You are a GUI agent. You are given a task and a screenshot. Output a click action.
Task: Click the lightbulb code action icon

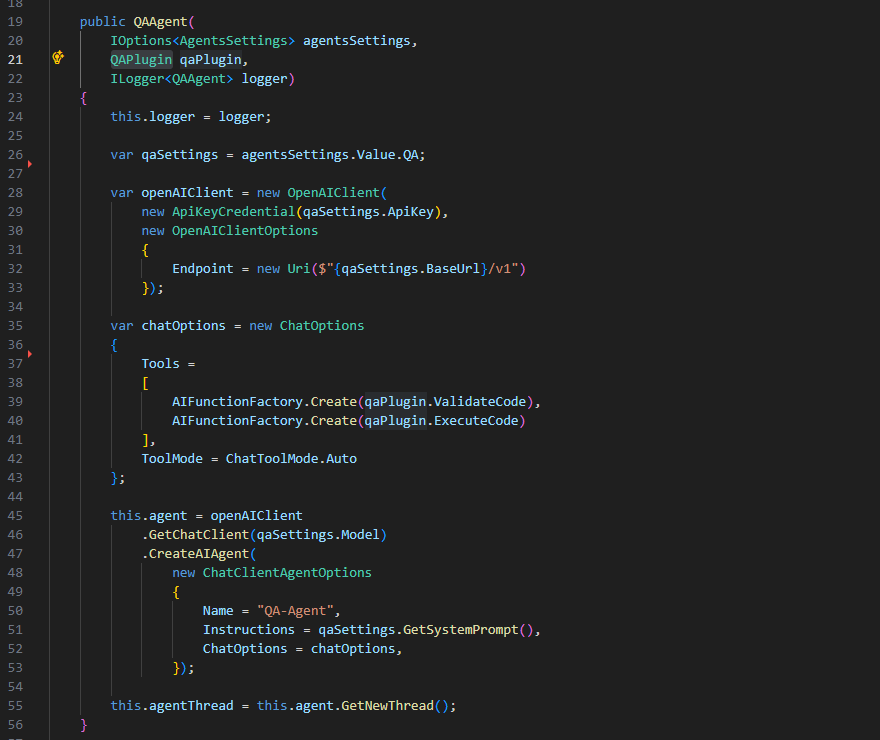coord(58,57)
